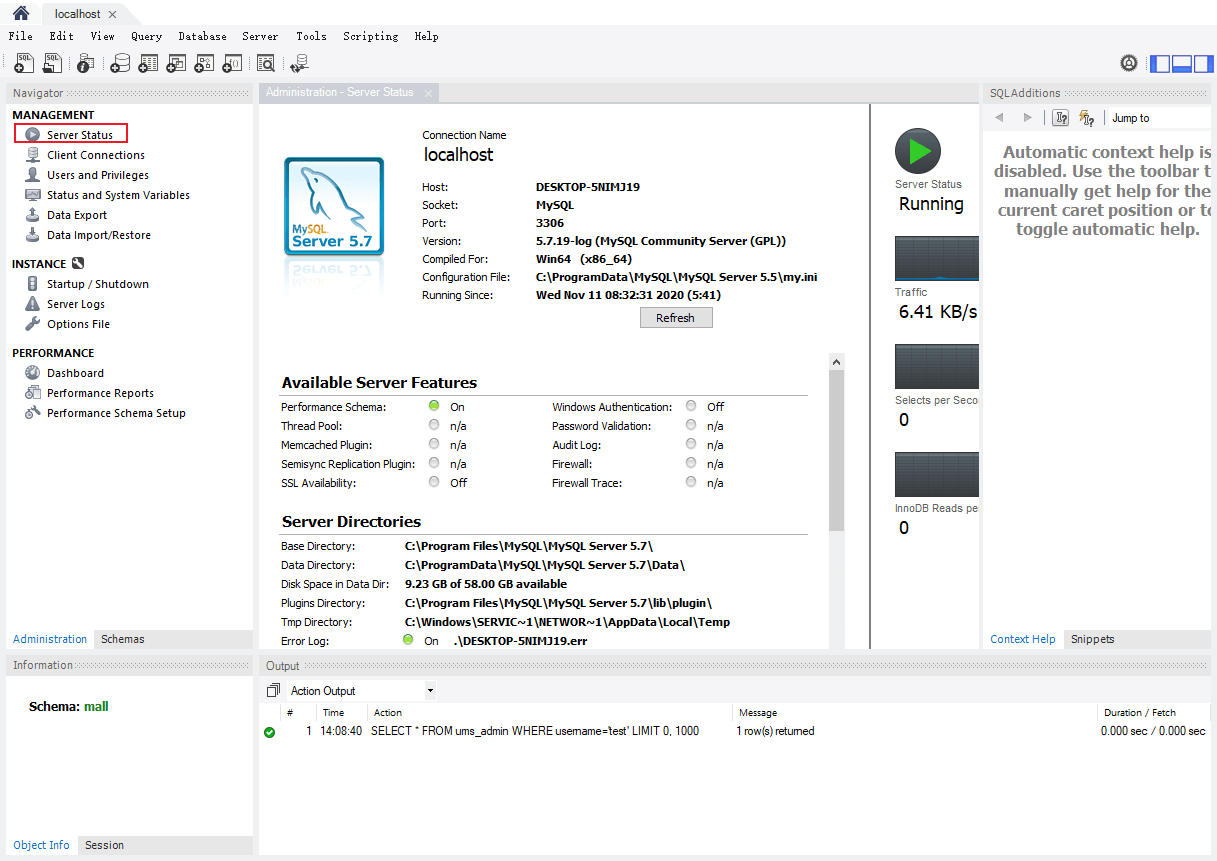The height and width of the screenshot is (861, 1217).
Task: Open the Database menu
Action: click(202, 36)
